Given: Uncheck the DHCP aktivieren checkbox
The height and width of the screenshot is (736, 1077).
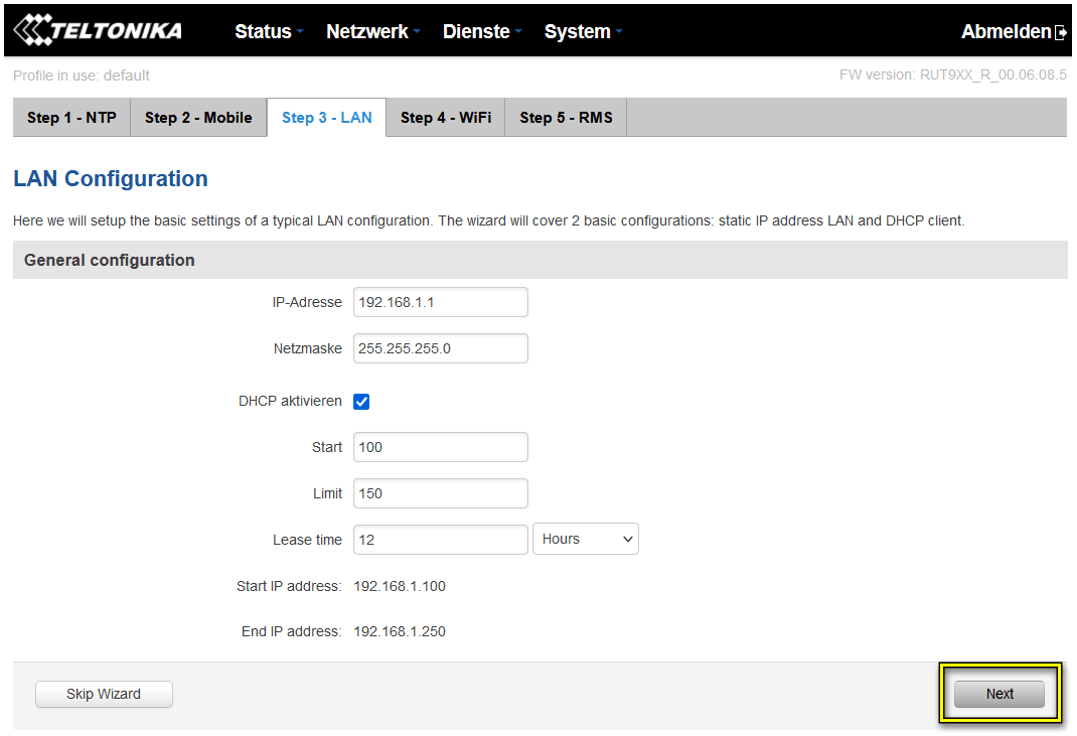Looking at the screenshot, I should coord(362,401).
